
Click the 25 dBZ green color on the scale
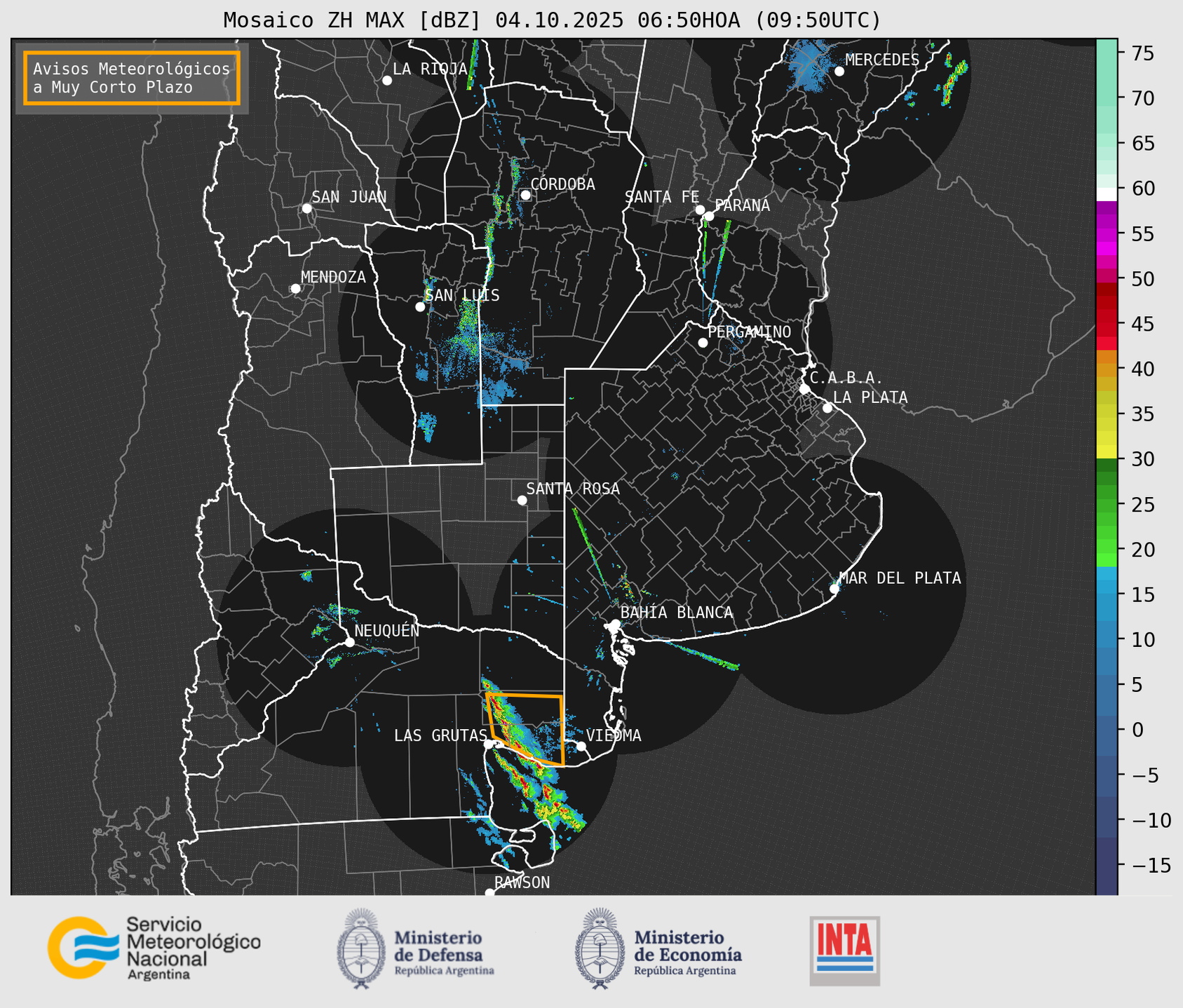click(1107, 505)
